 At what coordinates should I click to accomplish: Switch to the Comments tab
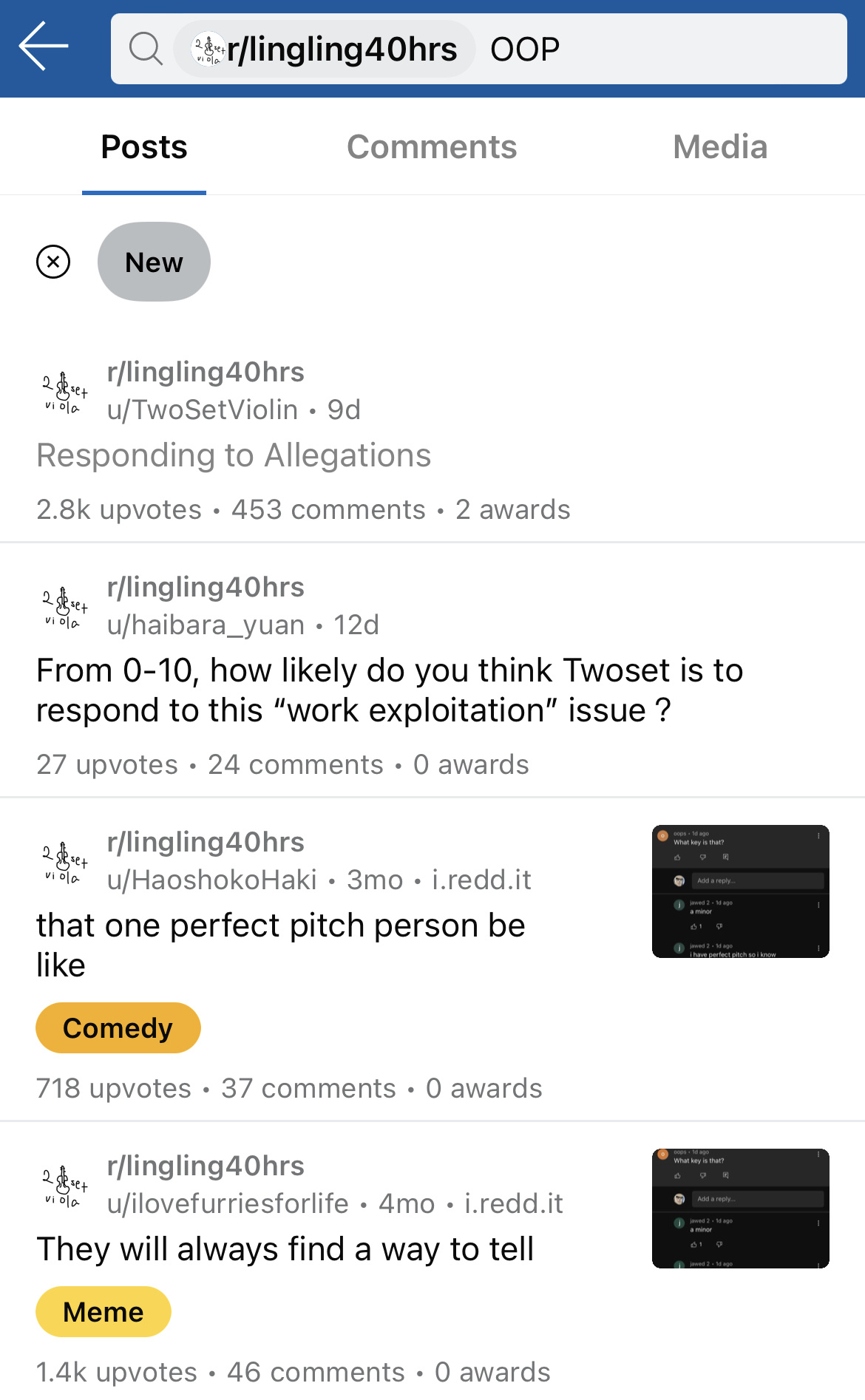(432, 146)
